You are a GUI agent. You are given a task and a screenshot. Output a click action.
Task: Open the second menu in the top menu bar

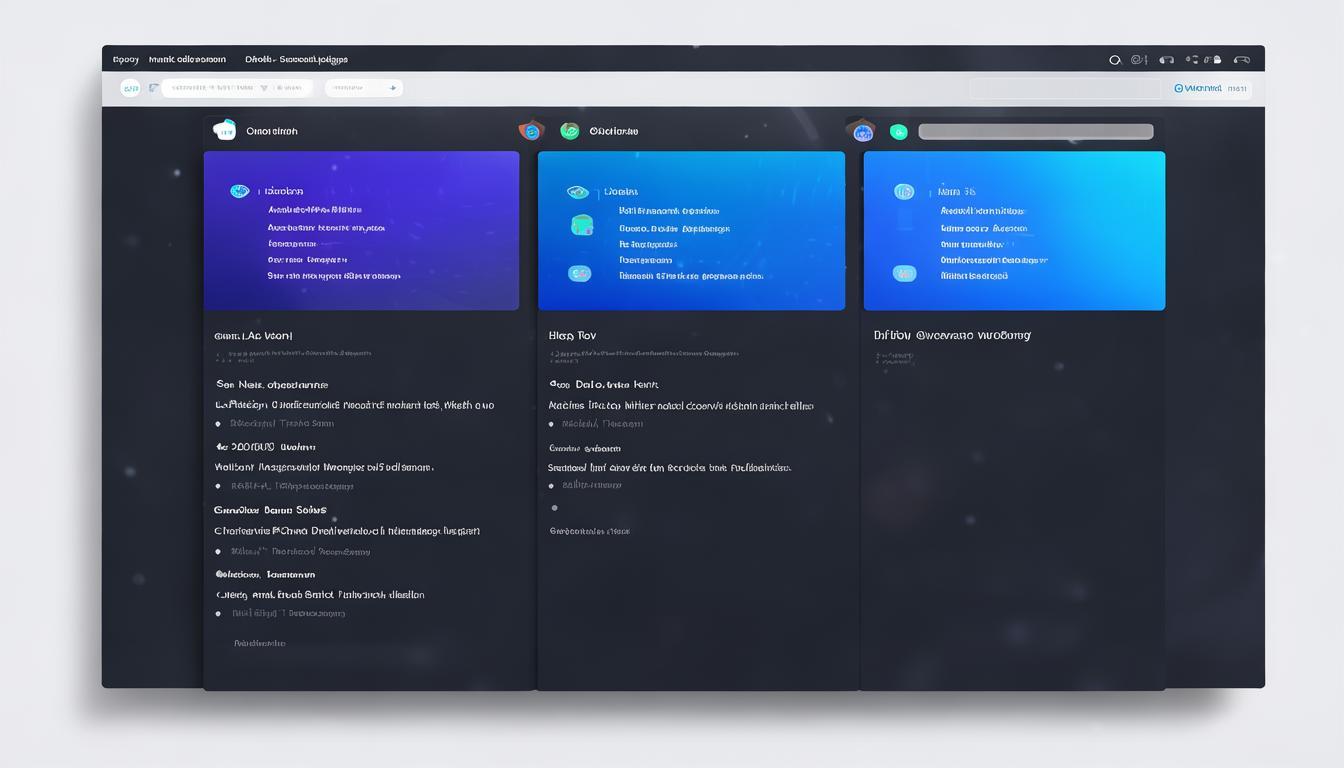(x=187, y=60)
